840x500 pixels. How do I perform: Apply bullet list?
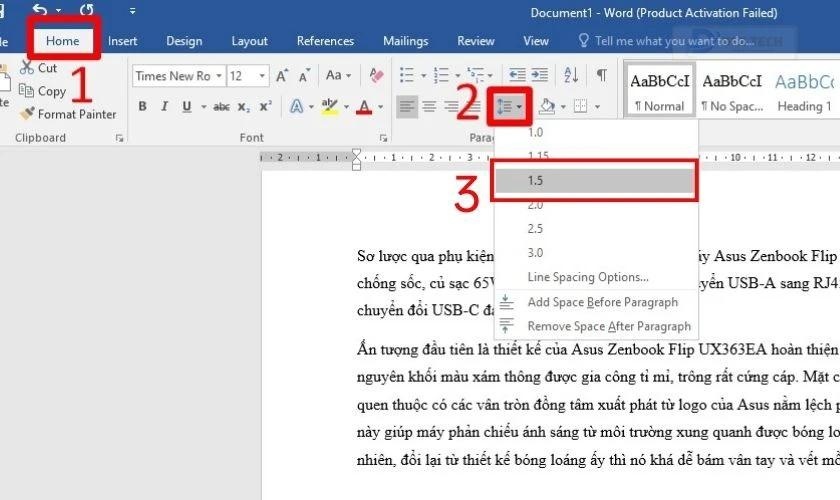click(x=407, y=76)
